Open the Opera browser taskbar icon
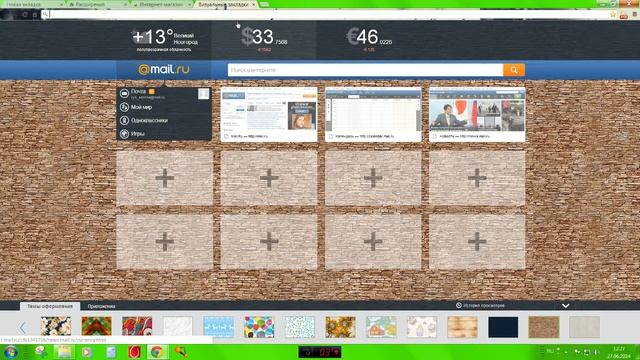 click(134, 352)
